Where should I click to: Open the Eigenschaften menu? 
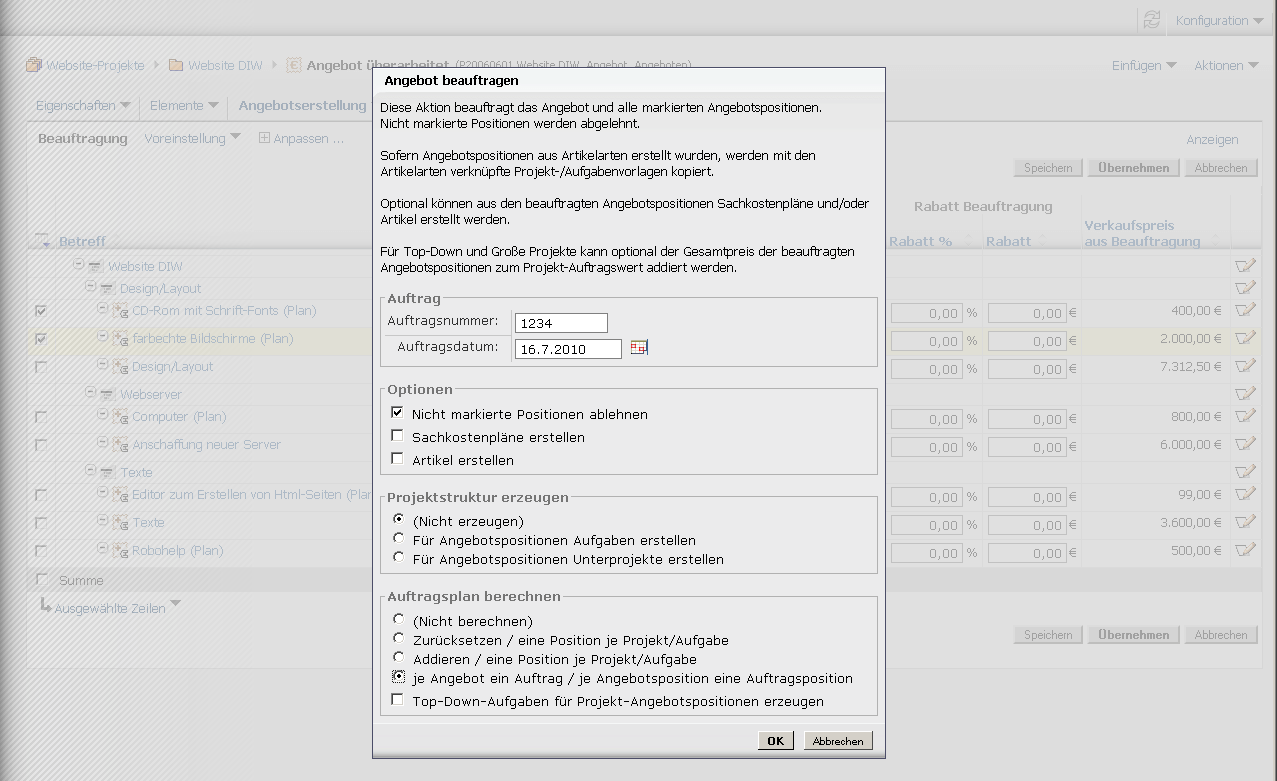click(x=83, y=106)
